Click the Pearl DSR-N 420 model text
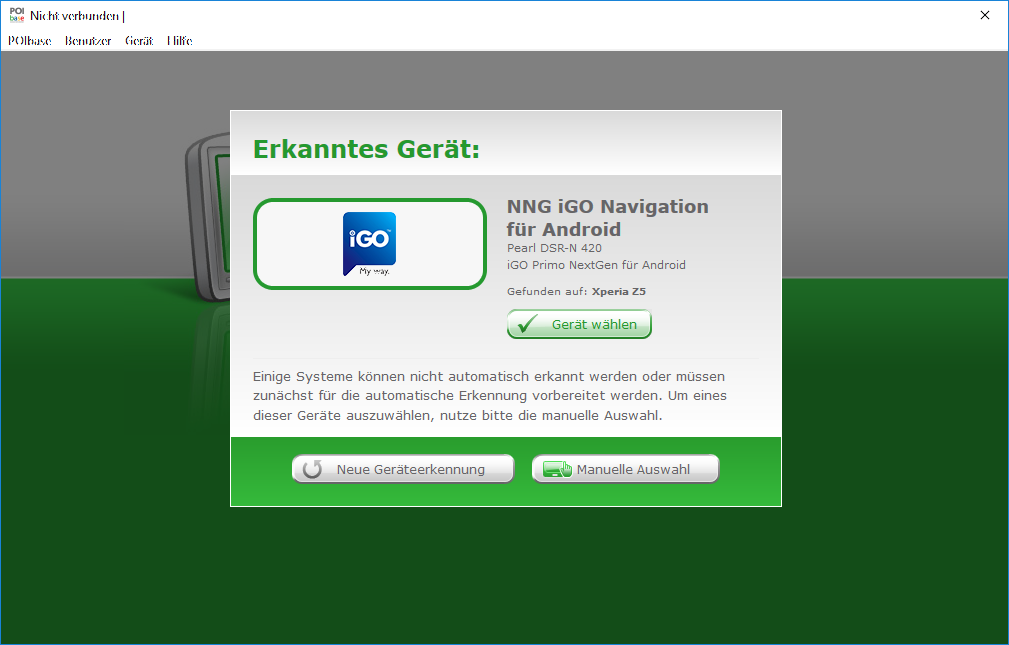Screen dimensions: 1009x645 click(x=554, y=248)
